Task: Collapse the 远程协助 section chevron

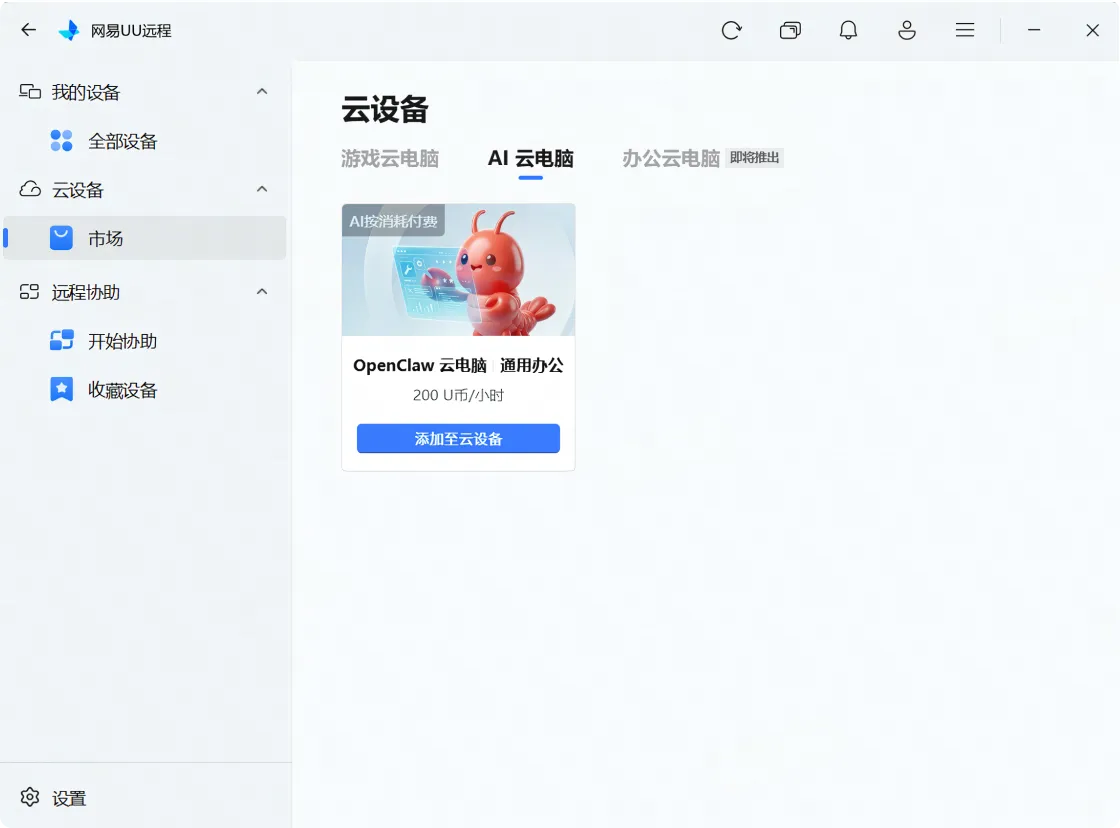Action: click(x=262, y=292)
